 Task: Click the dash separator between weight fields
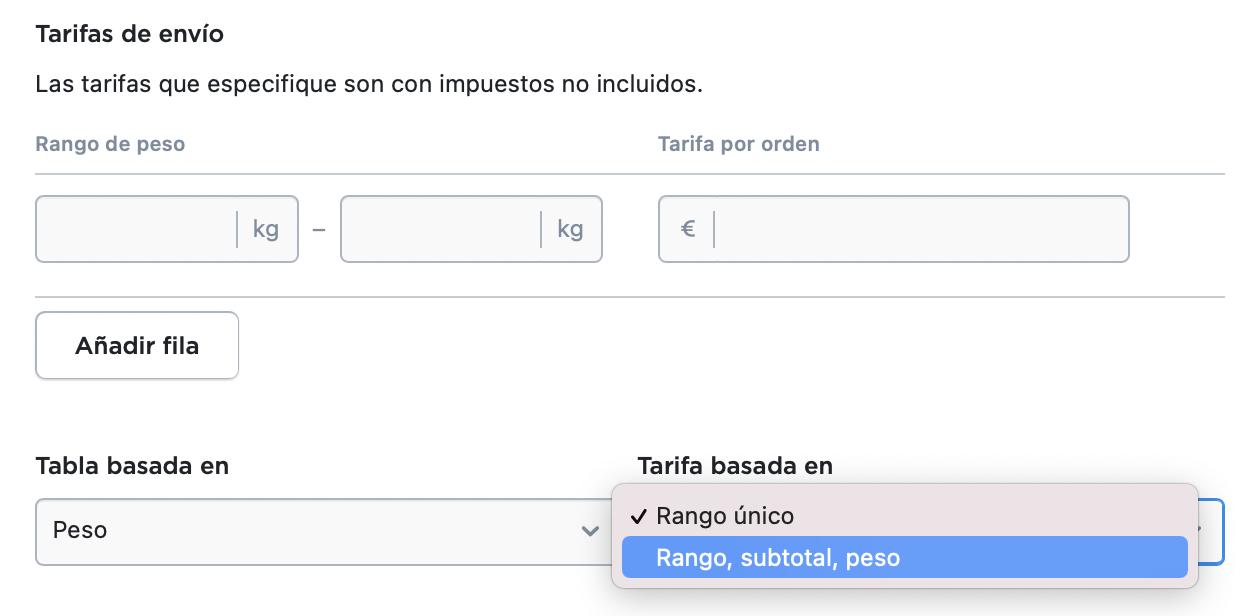319,230
